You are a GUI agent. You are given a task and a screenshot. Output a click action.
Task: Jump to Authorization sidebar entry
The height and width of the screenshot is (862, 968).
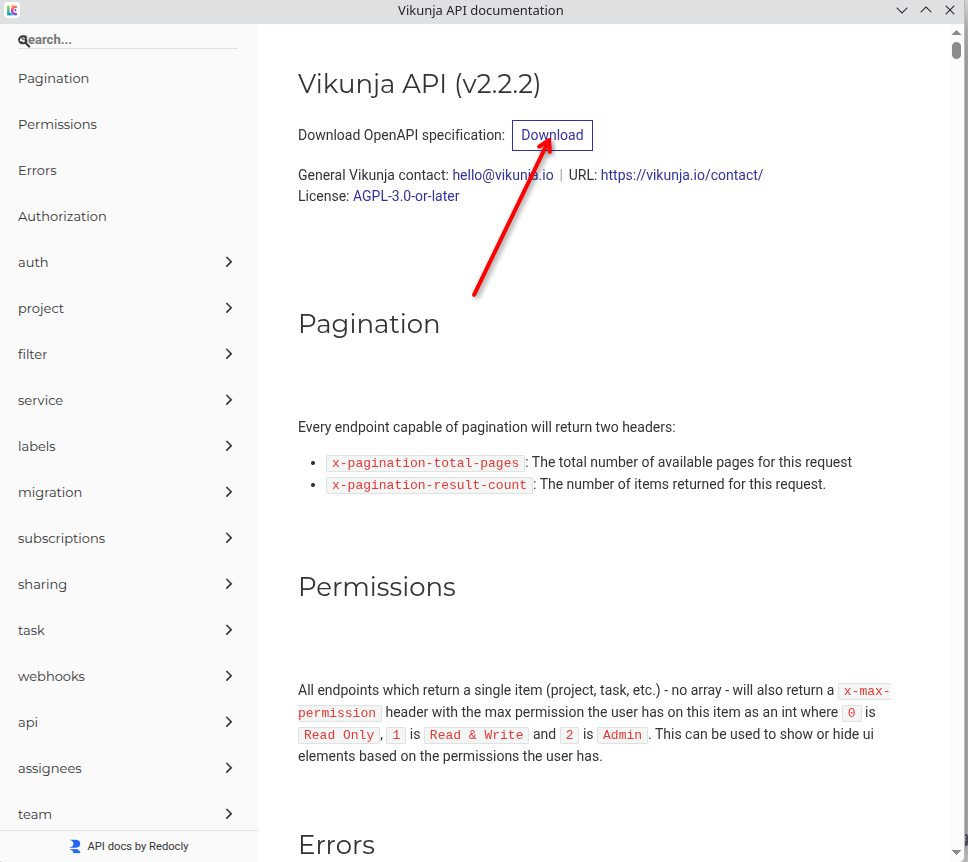click(x=62, y=217)
